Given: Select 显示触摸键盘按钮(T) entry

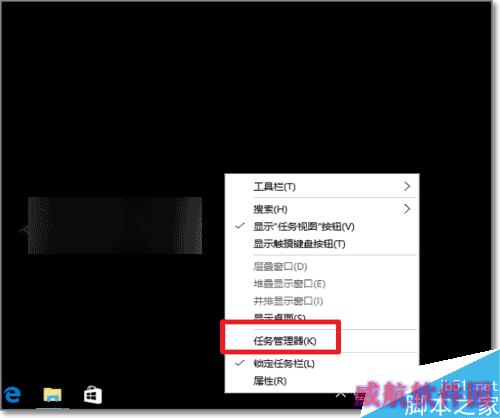Looking at the screenshot, I should click(x=322, y=244).
